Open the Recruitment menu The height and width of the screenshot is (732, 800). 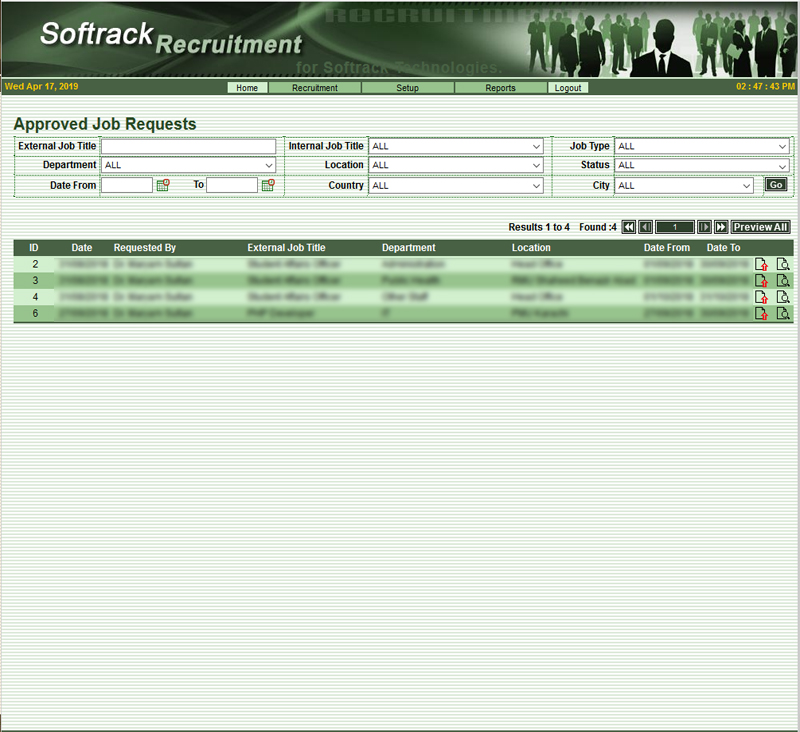[315, 88]
